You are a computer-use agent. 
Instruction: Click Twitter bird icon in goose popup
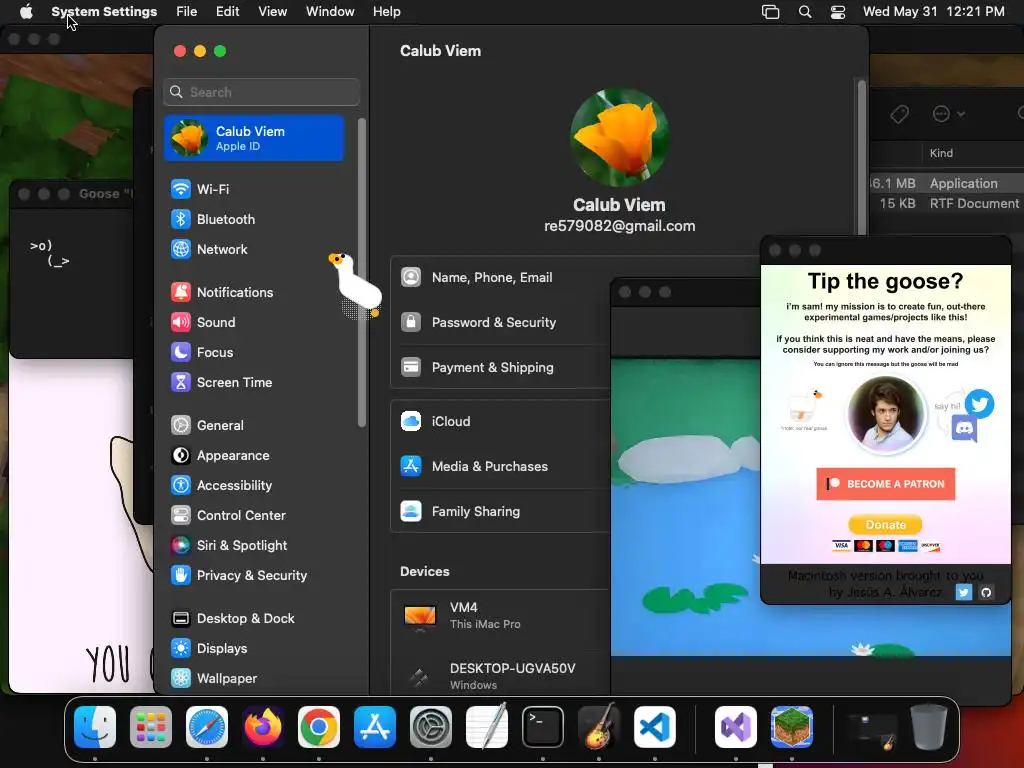(980, 404)
